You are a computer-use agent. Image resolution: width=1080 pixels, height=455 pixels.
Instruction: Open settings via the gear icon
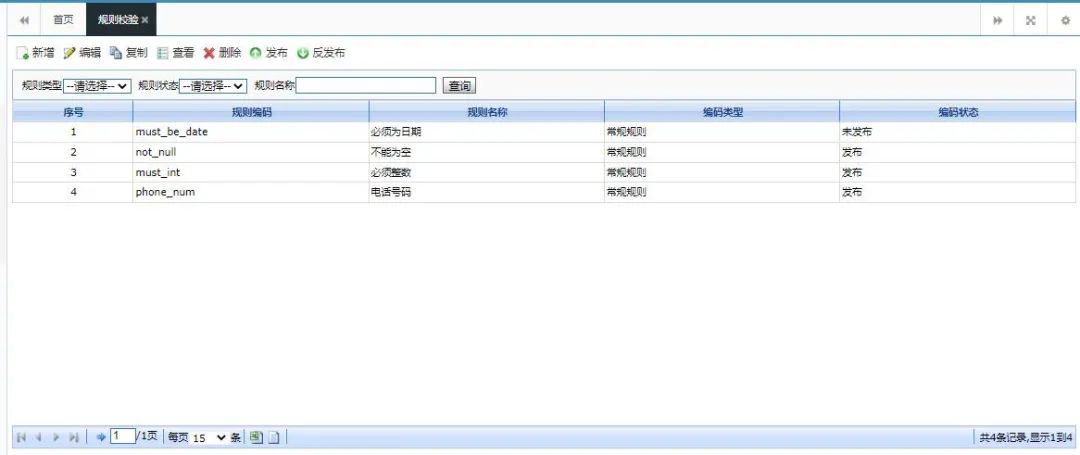(x=1065, y=21)
